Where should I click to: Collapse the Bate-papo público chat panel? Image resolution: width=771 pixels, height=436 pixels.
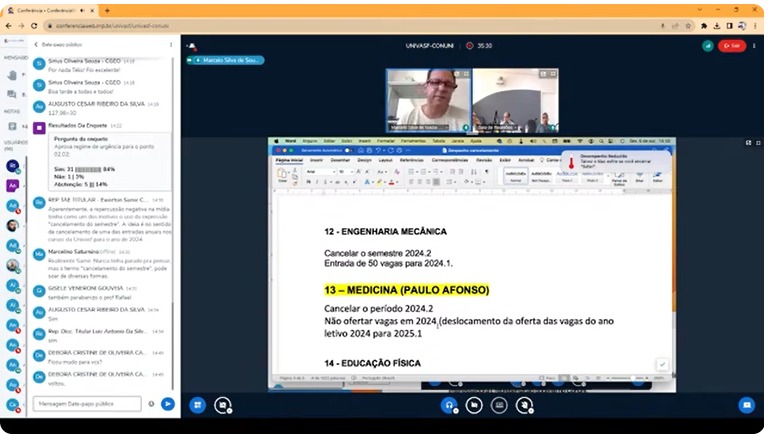pyautogui.click(x=38, y=45)
